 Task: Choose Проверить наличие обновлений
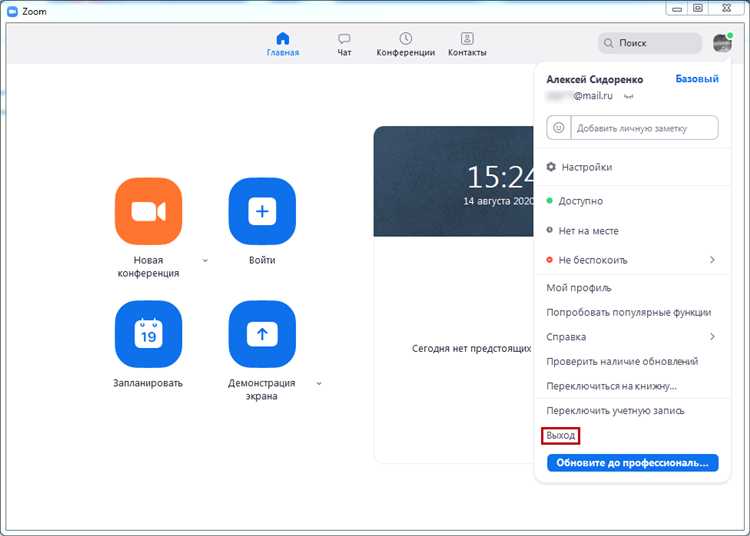point(622,361)
